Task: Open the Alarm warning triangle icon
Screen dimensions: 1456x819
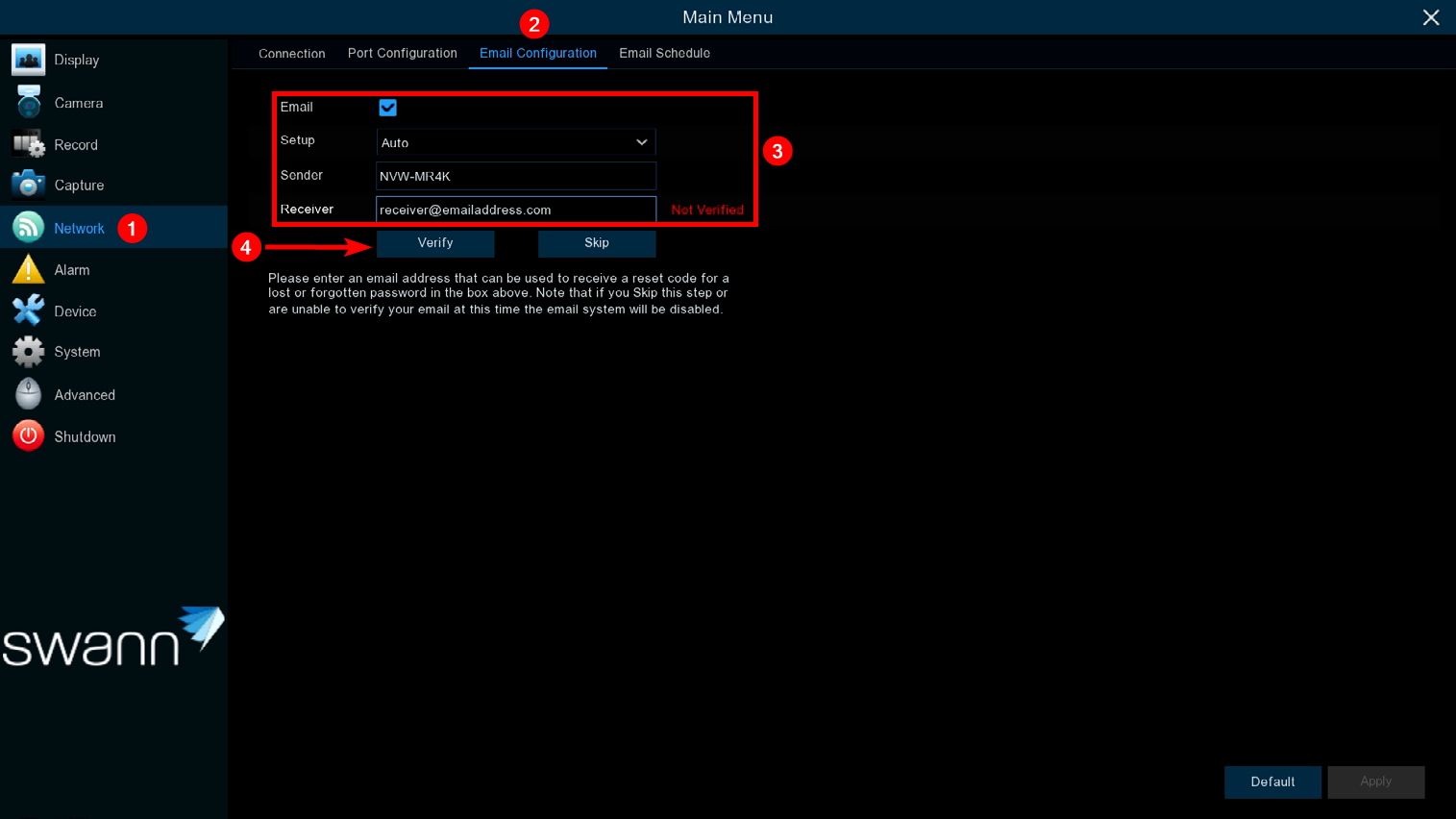Action: pos(28,270)
